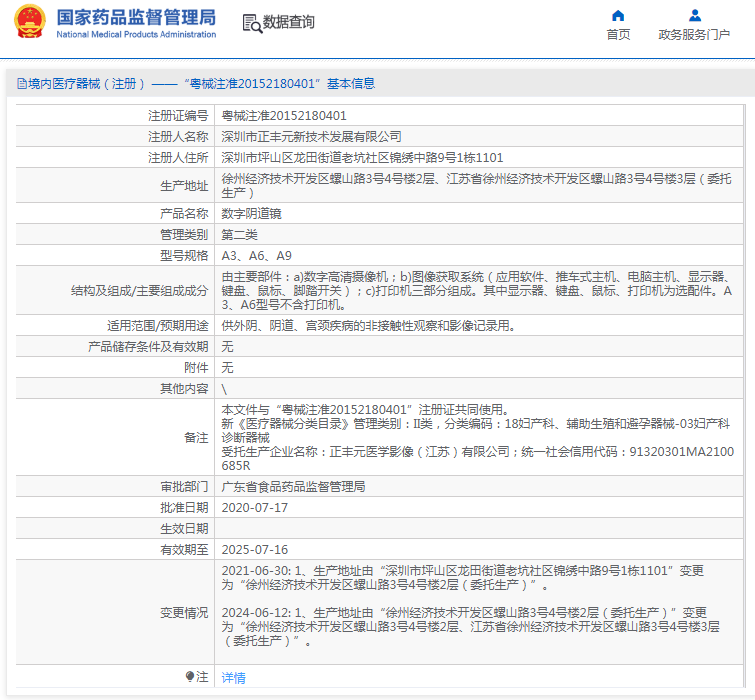Click the 生效日期 label
755x700 pixels.
pos(184,529)
